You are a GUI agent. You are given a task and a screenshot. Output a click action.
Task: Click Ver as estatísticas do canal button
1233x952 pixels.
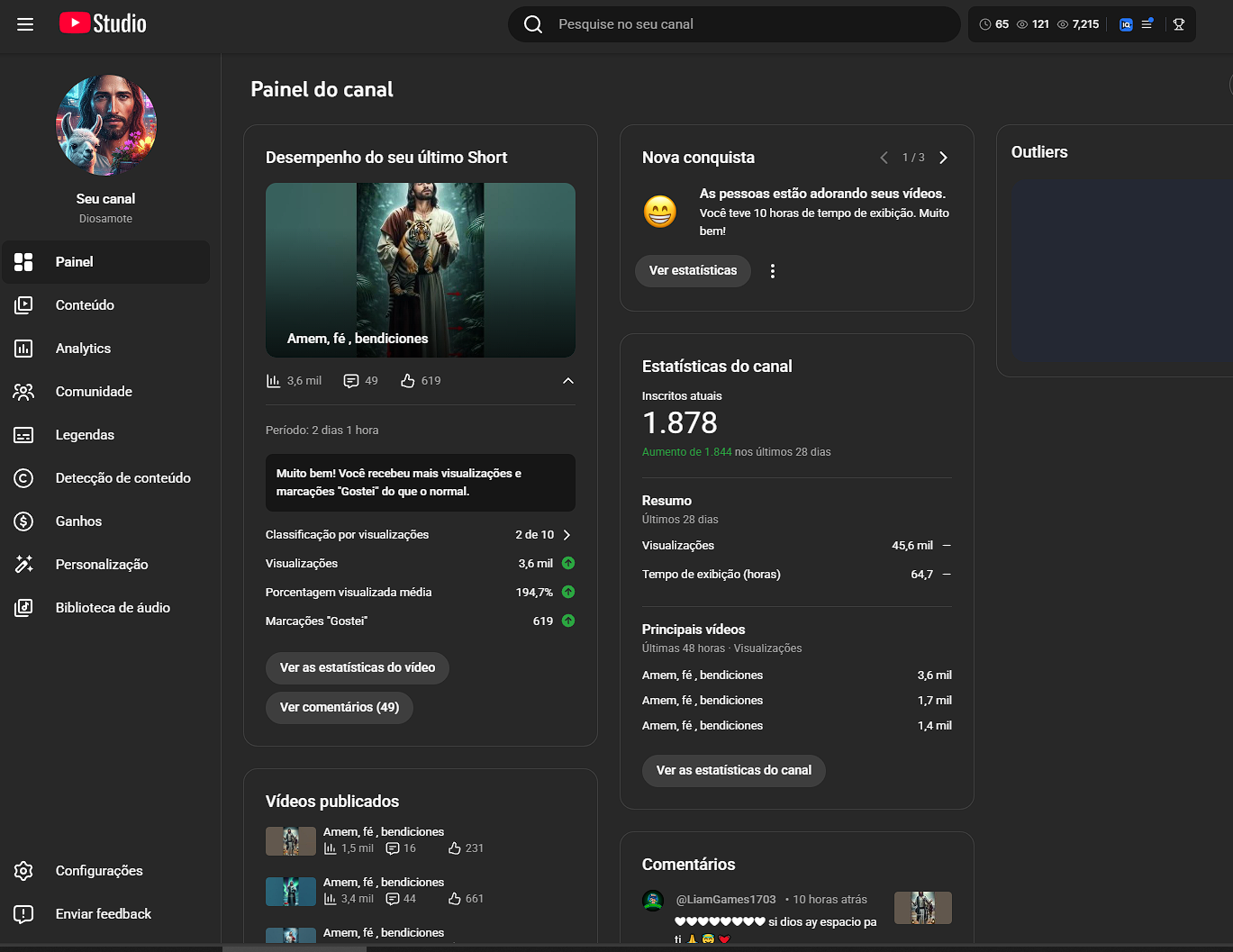733,771
